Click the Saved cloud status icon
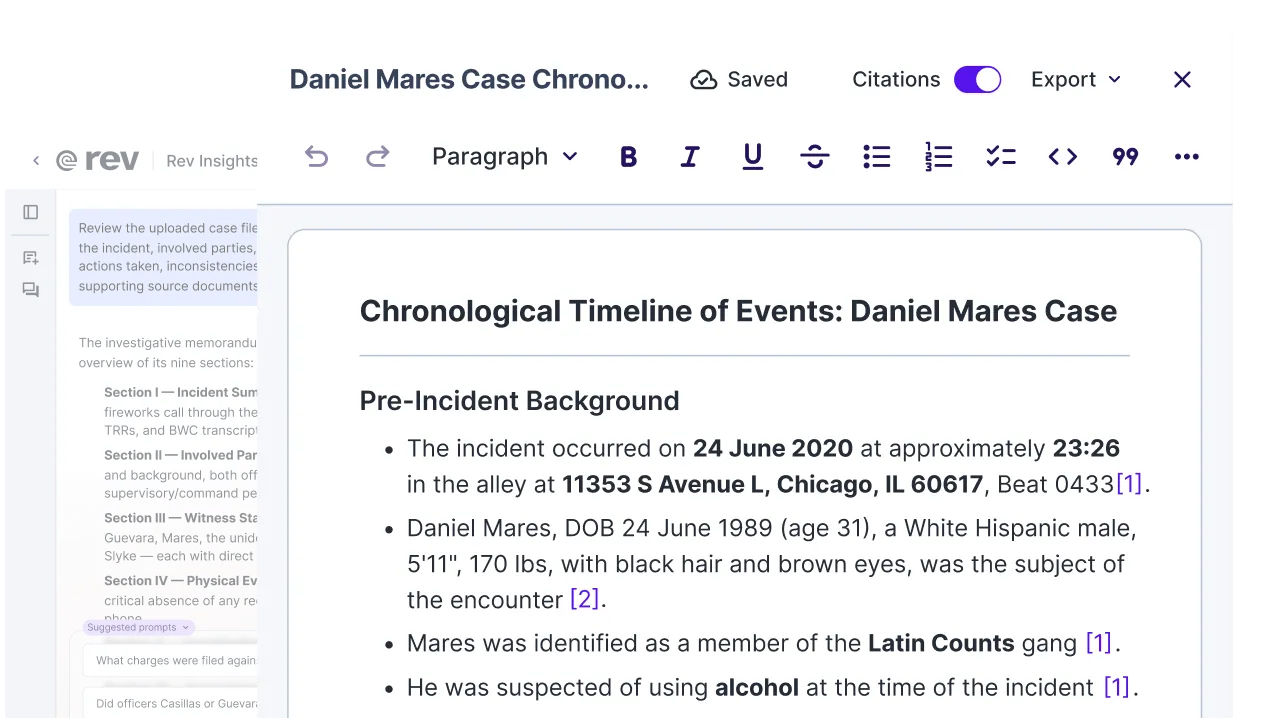1277x718 pixels. 704,80
